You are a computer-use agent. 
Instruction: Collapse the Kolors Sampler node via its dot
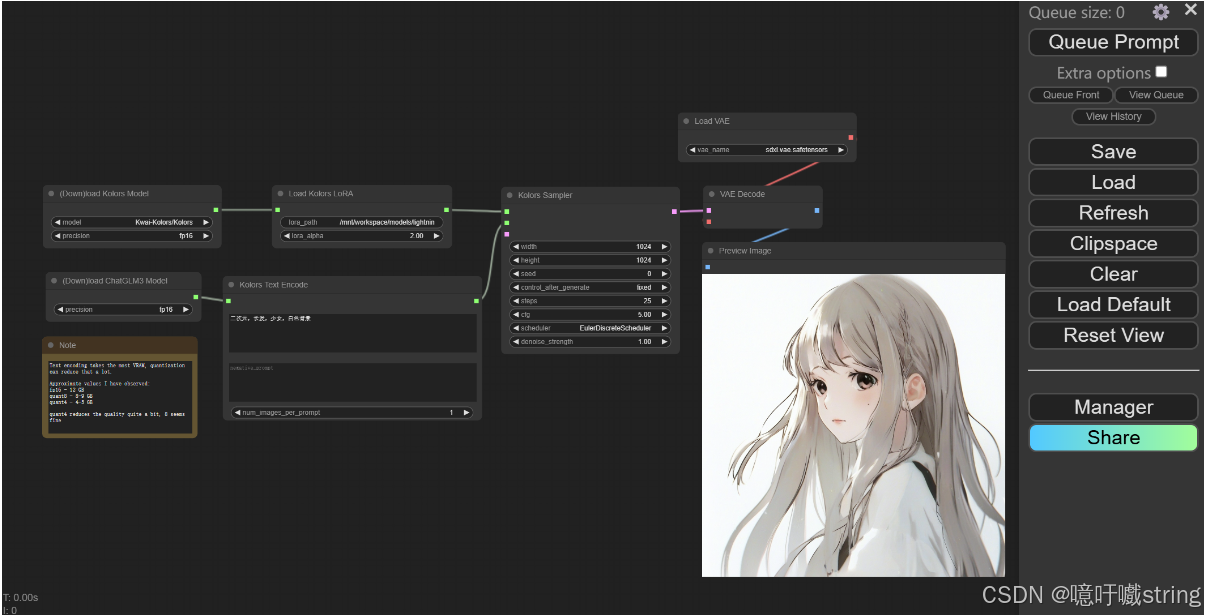509,195
